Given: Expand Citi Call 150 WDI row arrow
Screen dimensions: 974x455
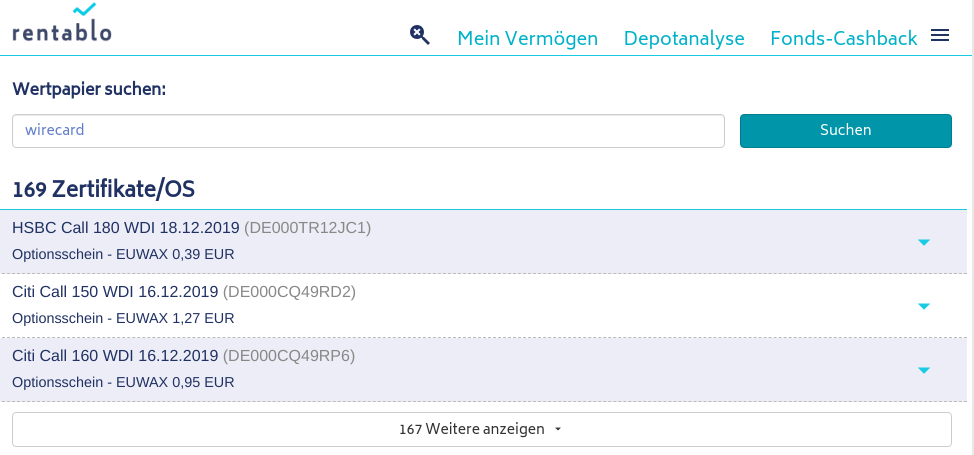Looking at the screenshot, I should (924, 306).
